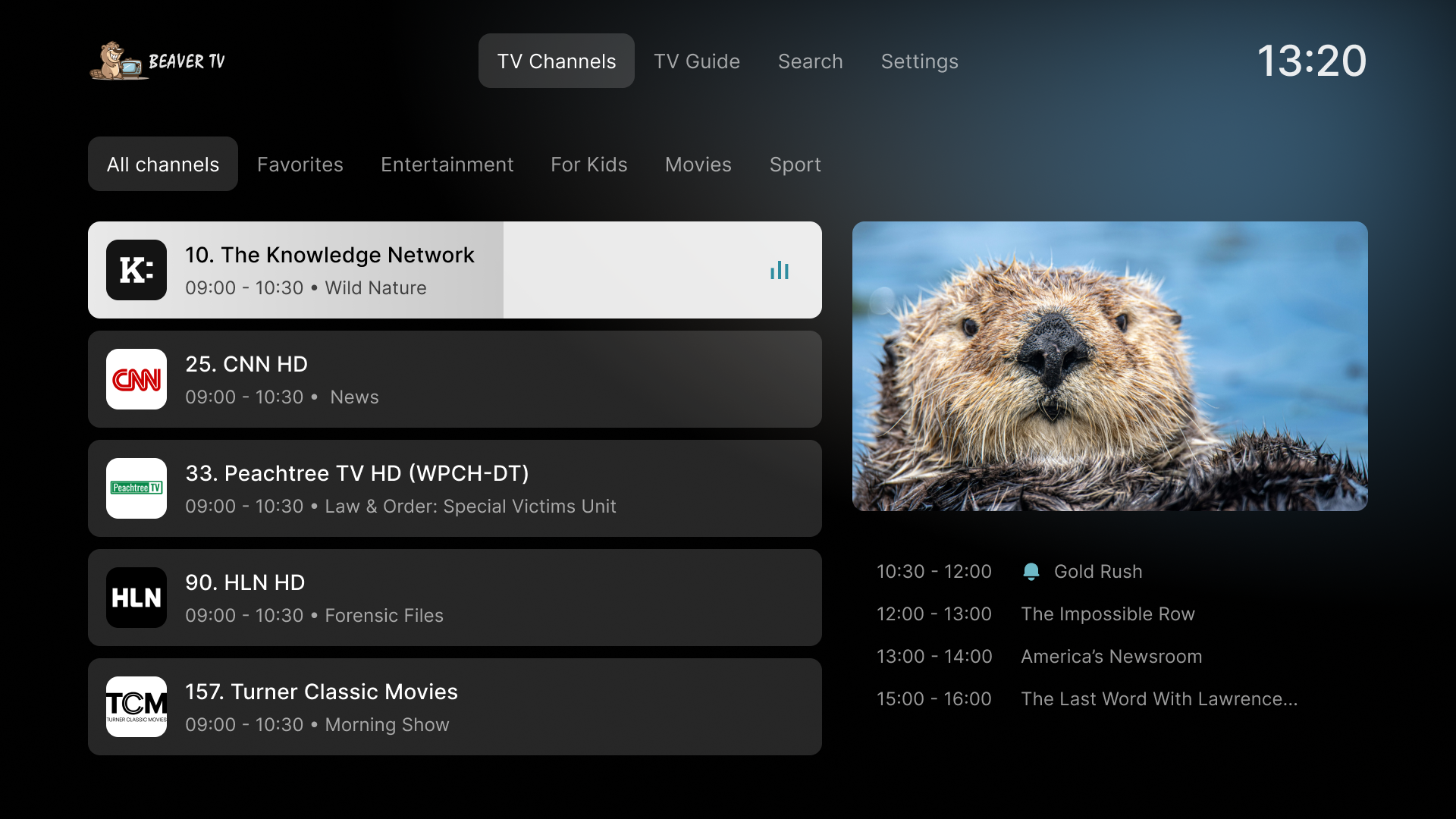This screenshot has width=1456, height=819.
Task: Select the All channels filter
Action: click(x=163, y=164)
